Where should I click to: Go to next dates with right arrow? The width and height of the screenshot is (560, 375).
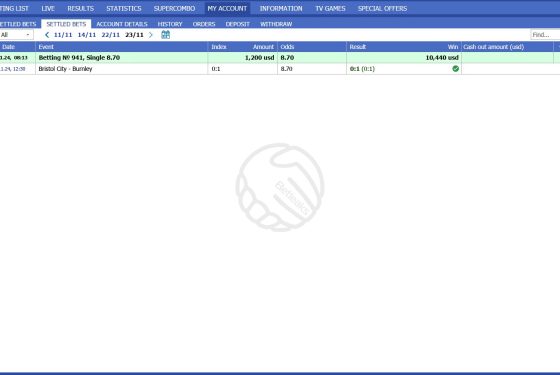click(x=151, y=35)
